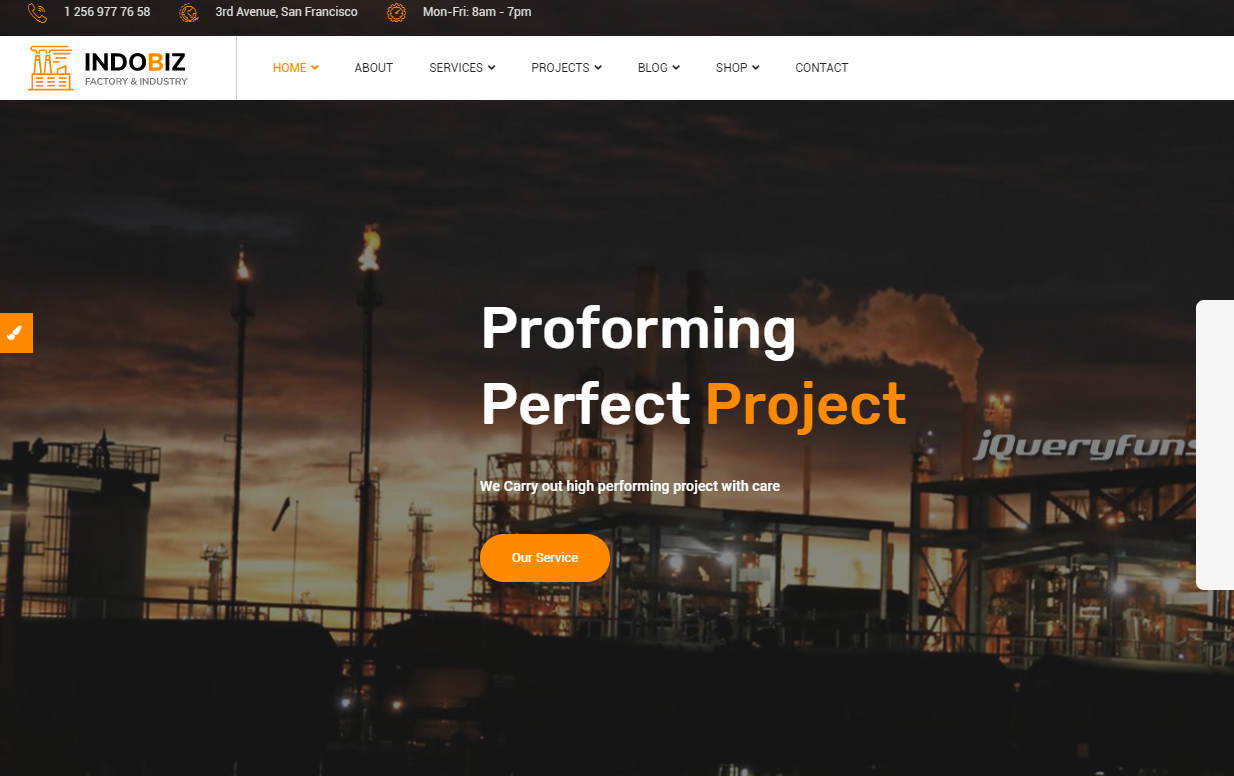Open the orange paintbrush style switcher
1234x776 pixels.
coord(16,333)
